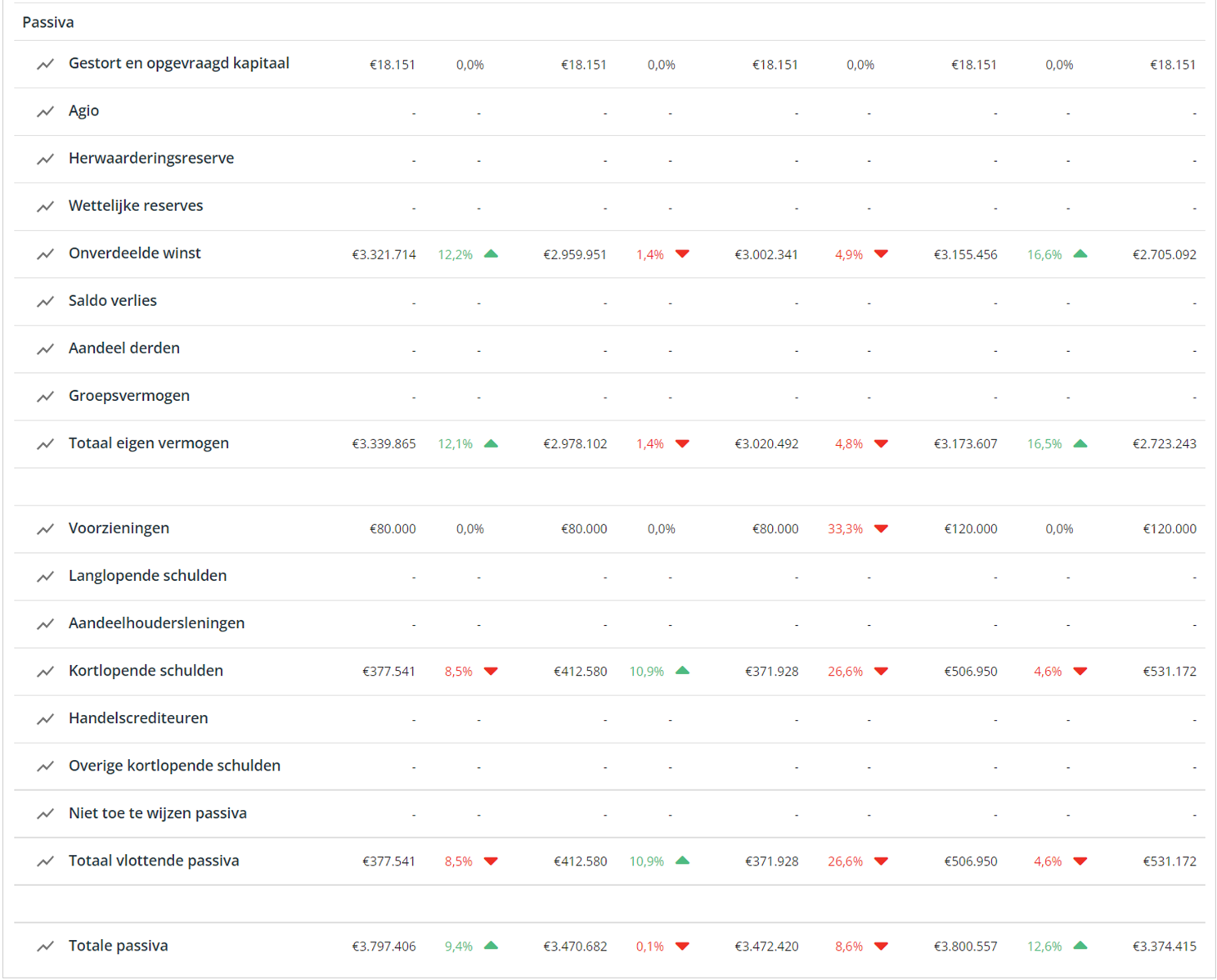Screen dimensions: 1217x980
Task: Click trend icon beside Onverdeelde winst
Action: pyautogui.click(x=45, y=254)
